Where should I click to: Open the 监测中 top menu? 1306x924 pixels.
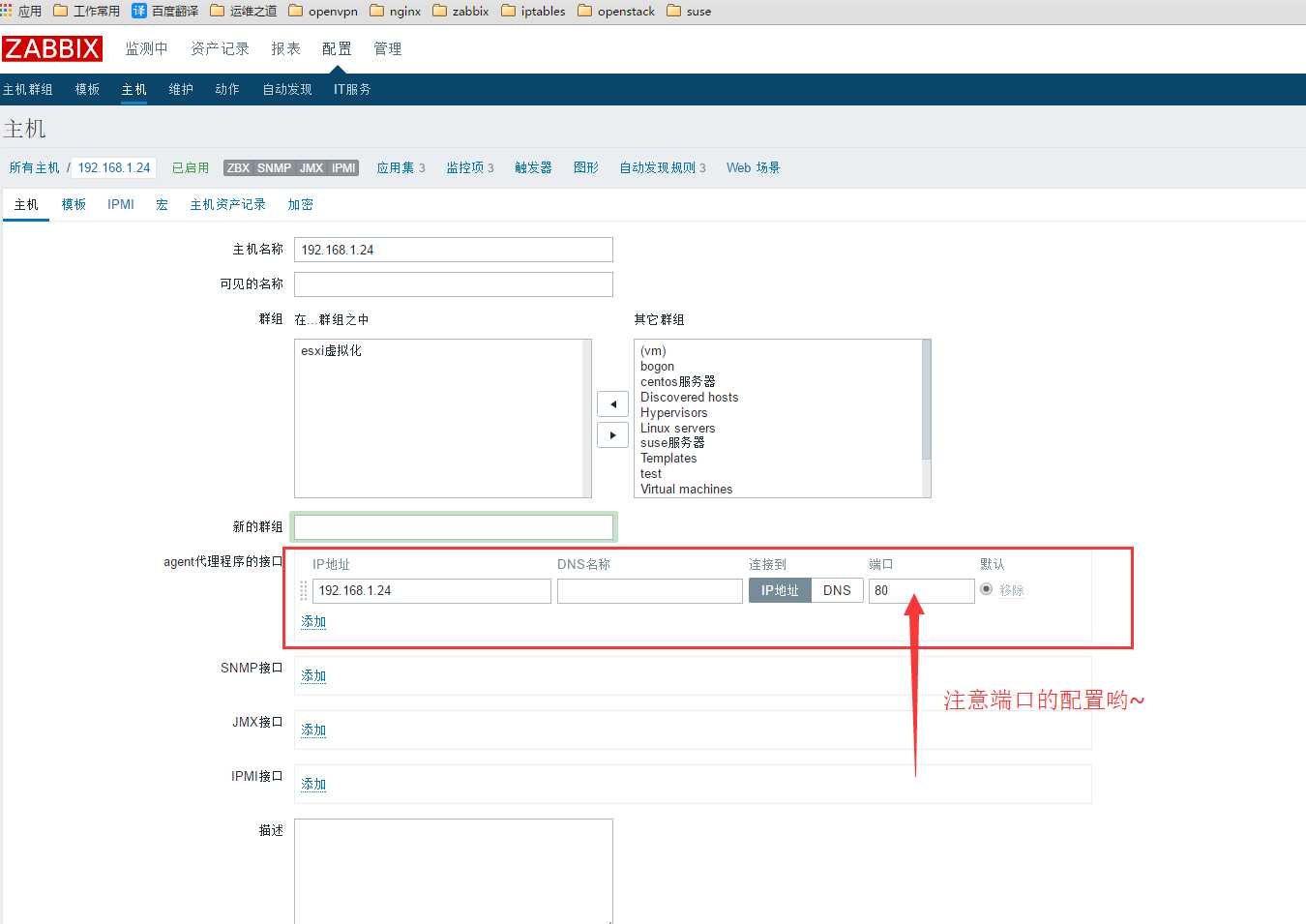pyautogui.click(x=146, y=48)
